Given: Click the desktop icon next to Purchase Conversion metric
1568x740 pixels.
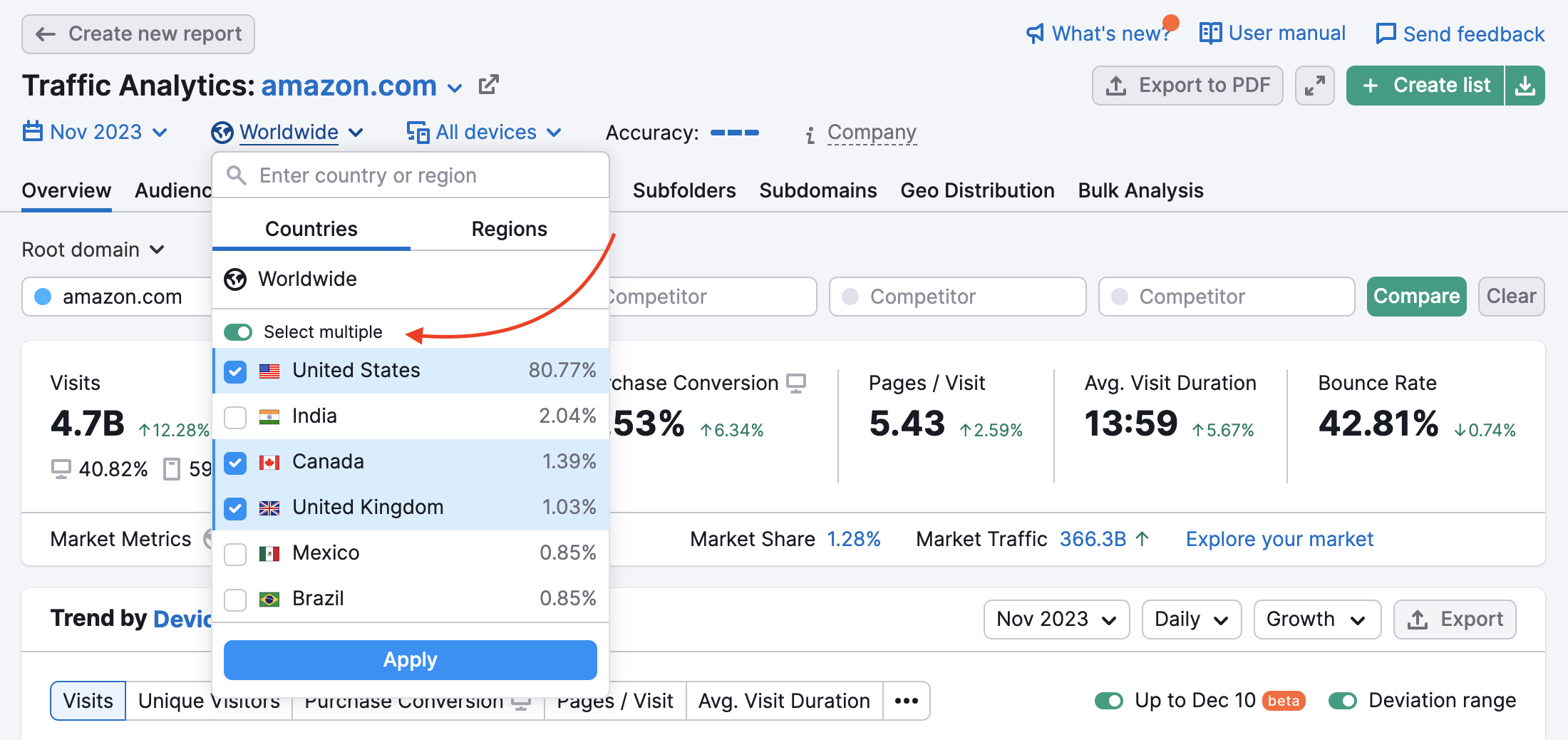Looking at the screenshot, I should [x=796, y=383].
